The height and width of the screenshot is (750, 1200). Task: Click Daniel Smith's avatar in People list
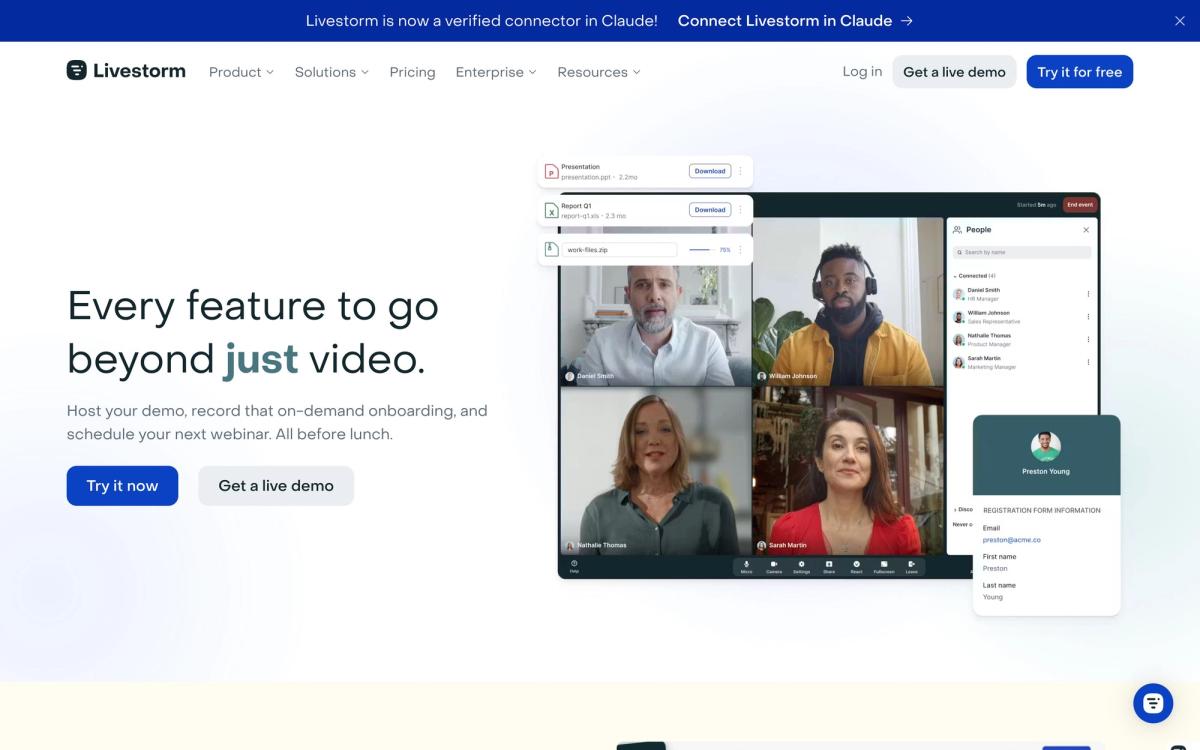pyautogui.click(x=959, y=294)
